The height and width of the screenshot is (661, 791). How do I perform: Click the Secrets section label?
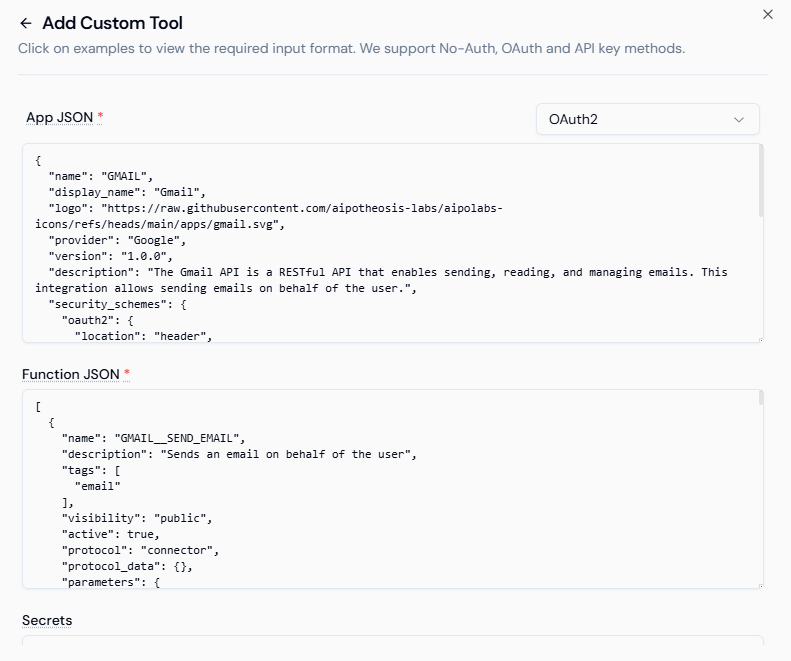tap(47, 620)
